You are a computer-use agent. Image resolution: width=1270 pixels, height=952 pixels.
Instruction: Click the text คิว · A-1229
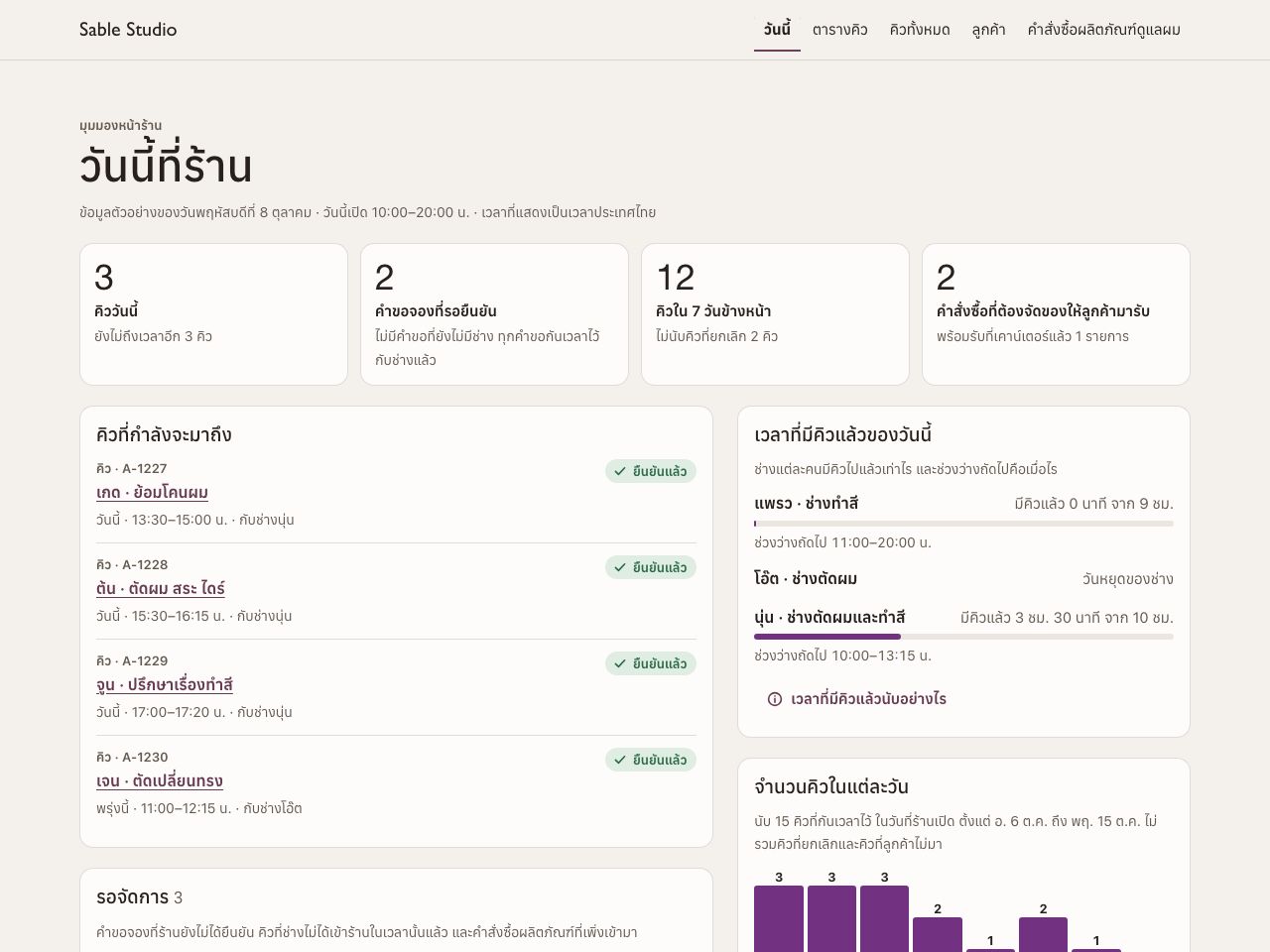(132, 661)
